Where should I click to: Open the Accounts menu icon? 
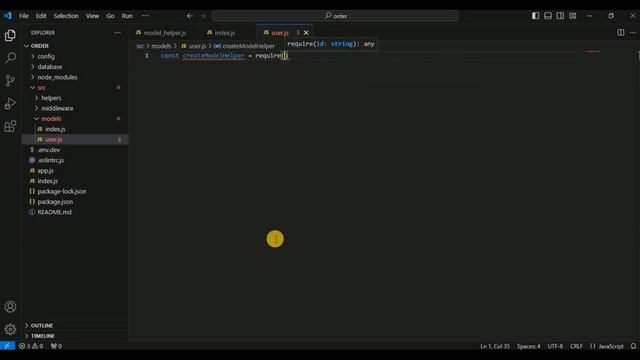pyautogui.click(x=10, y=307)
